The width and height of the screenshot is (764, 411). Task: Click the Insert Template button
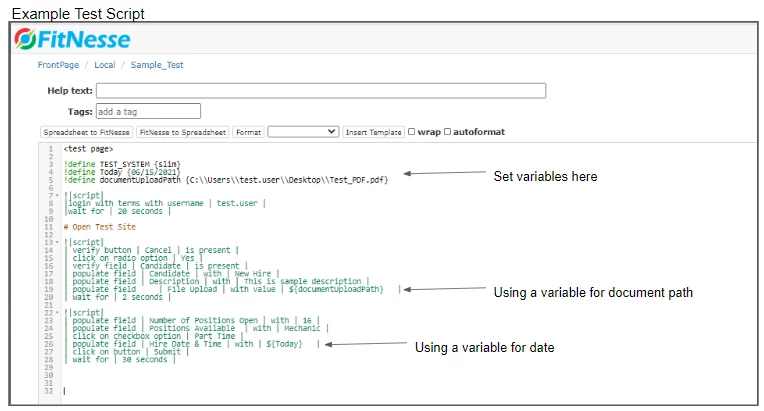(373, 132)
